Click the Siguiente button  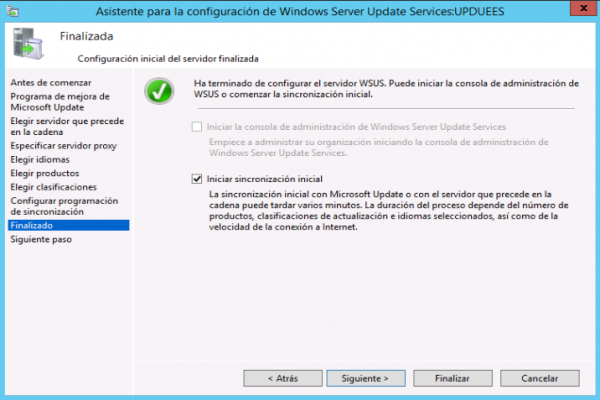point(366,378)
